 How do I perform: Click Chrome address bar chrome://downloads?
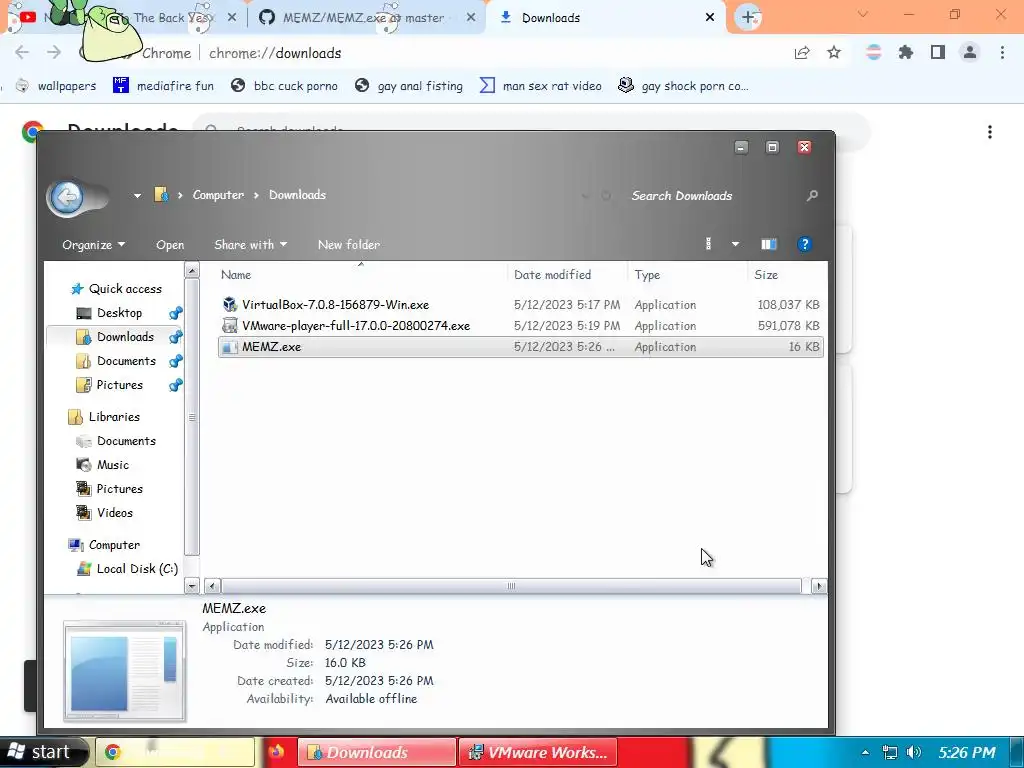pos(275,53)
